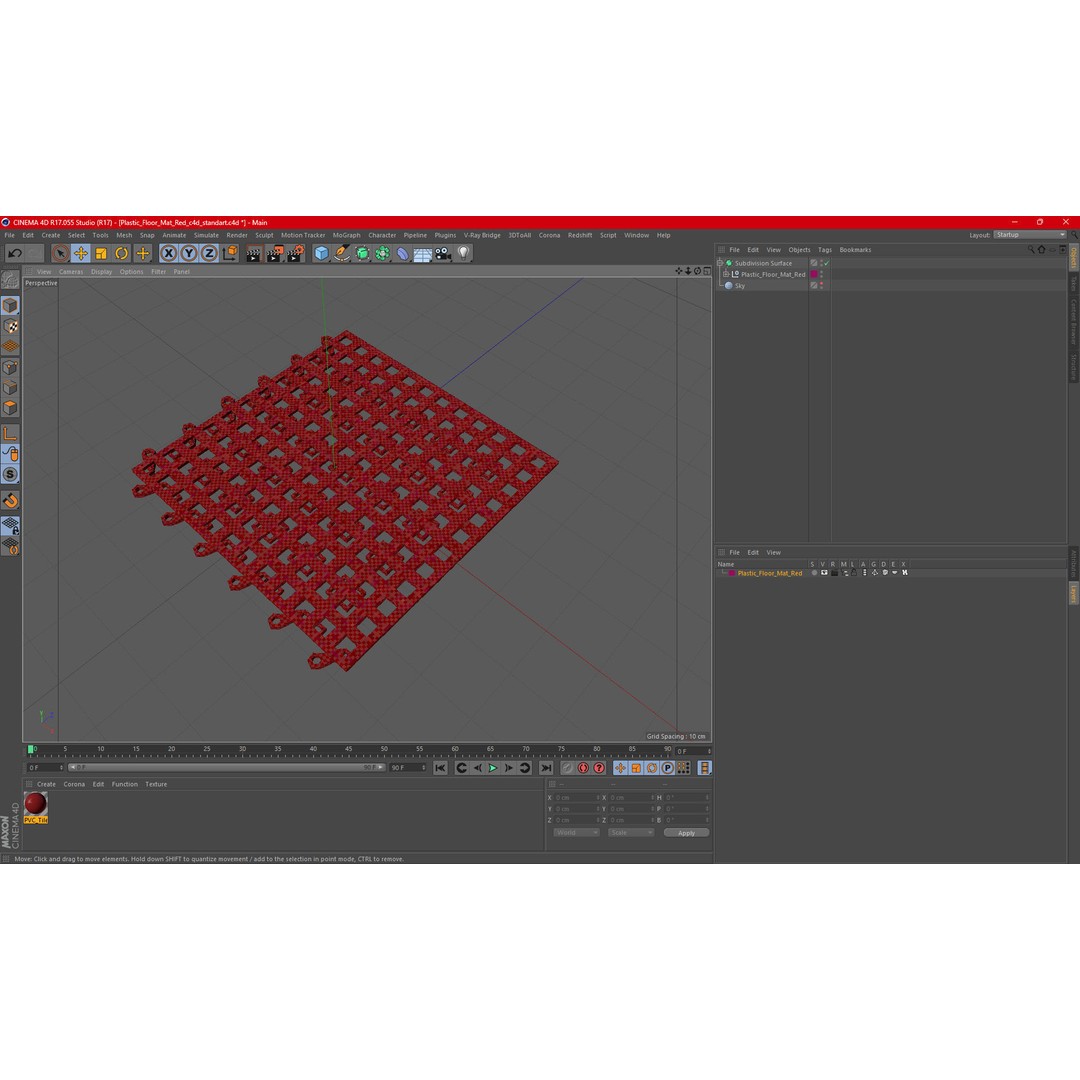
Task: Open the World coordinate dropdown
Action: [577, 833]
